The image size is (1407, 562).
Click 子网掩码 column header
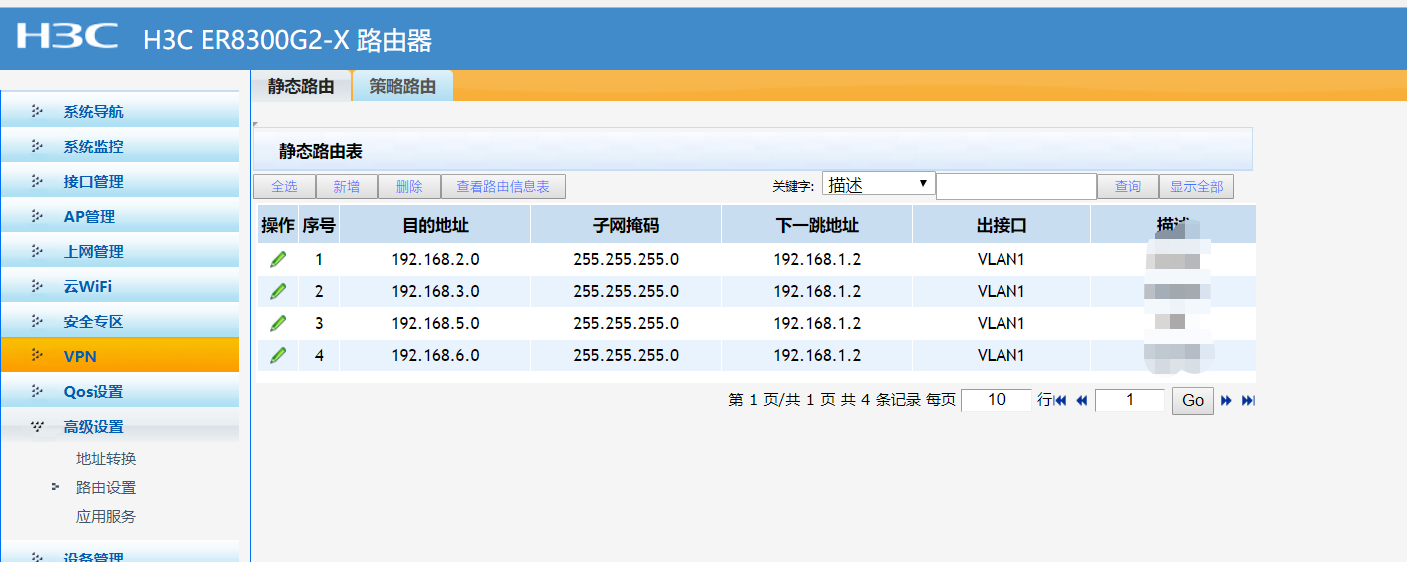click(626, 226)
